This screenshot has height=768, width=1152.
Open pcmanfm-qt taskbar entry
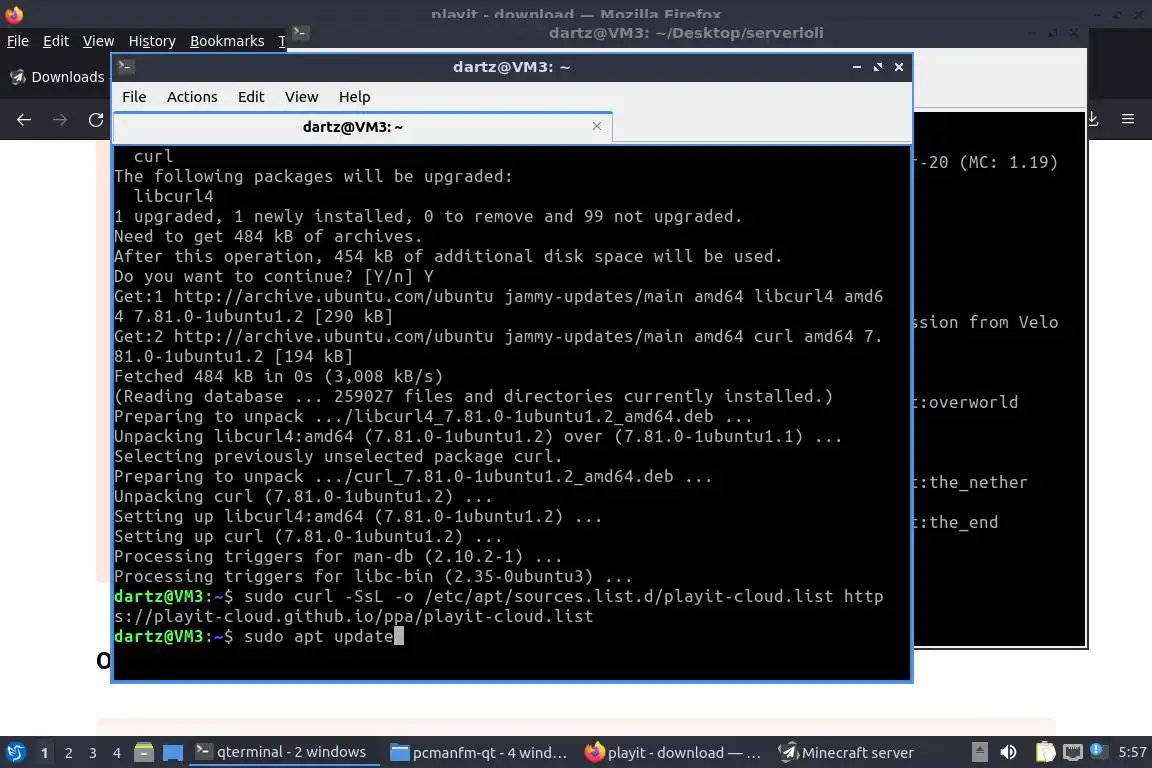click(x=479, y=753)
